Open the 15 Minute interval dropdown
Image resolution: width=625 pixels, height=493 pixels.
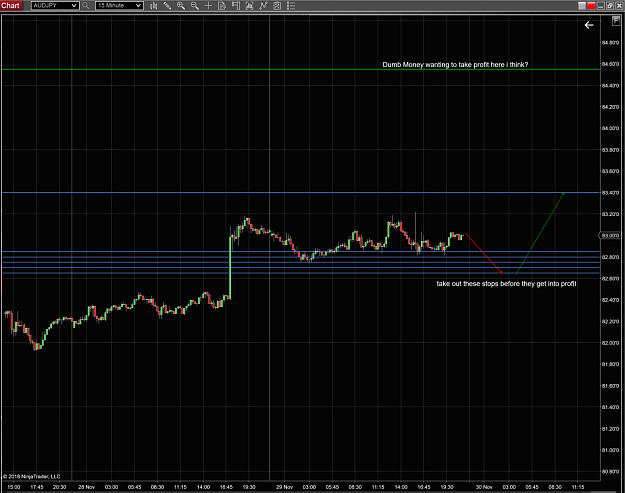coord(119,6)
